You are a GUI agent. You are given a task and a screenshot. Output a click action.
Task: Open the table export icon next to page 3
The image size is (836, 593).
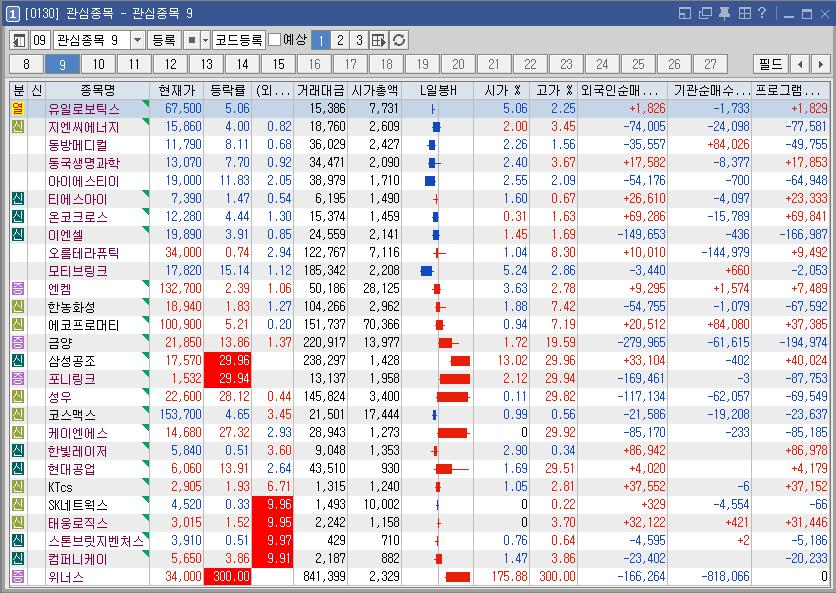point(379,40)
